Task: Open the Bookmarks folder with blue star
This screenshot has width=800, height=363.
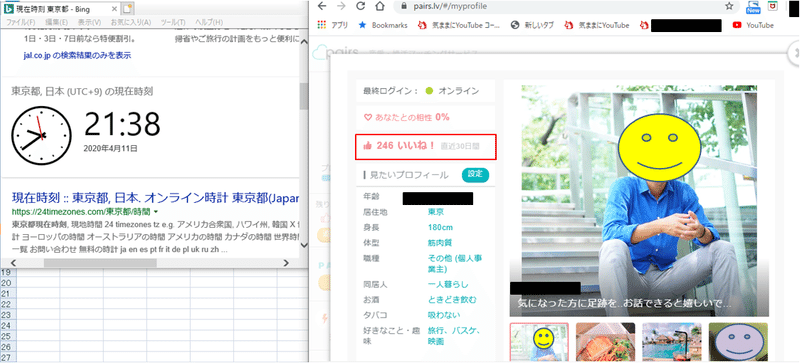Action: (x=383, y=25)
